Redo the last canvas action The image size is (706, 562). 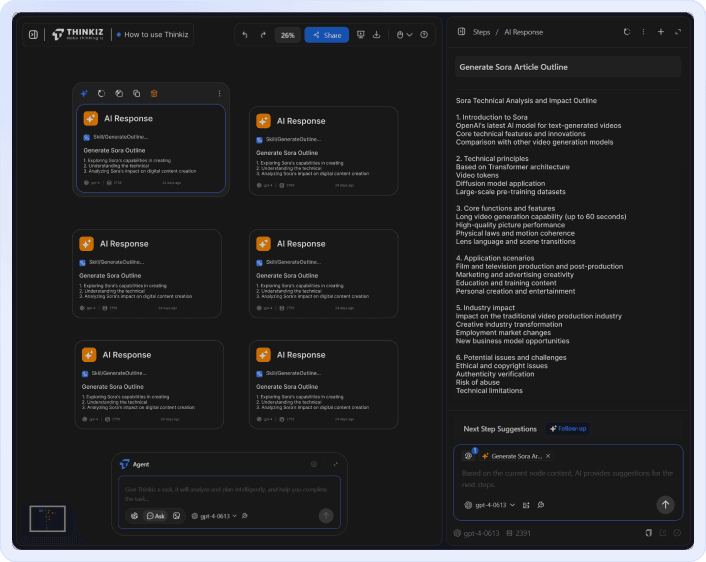pyautogui.click(x=263, y=35)
